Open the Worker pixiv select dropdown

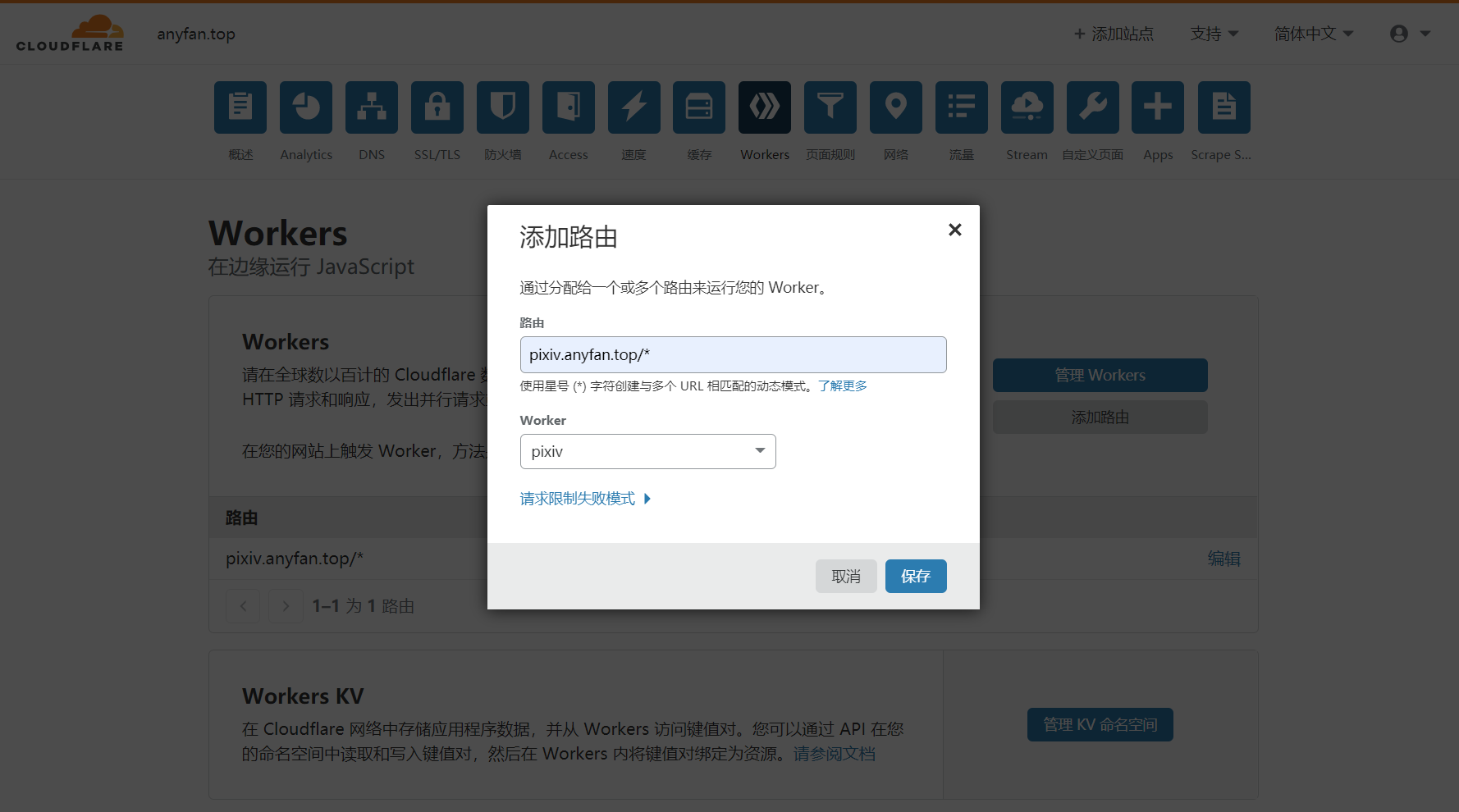point(648,452)
